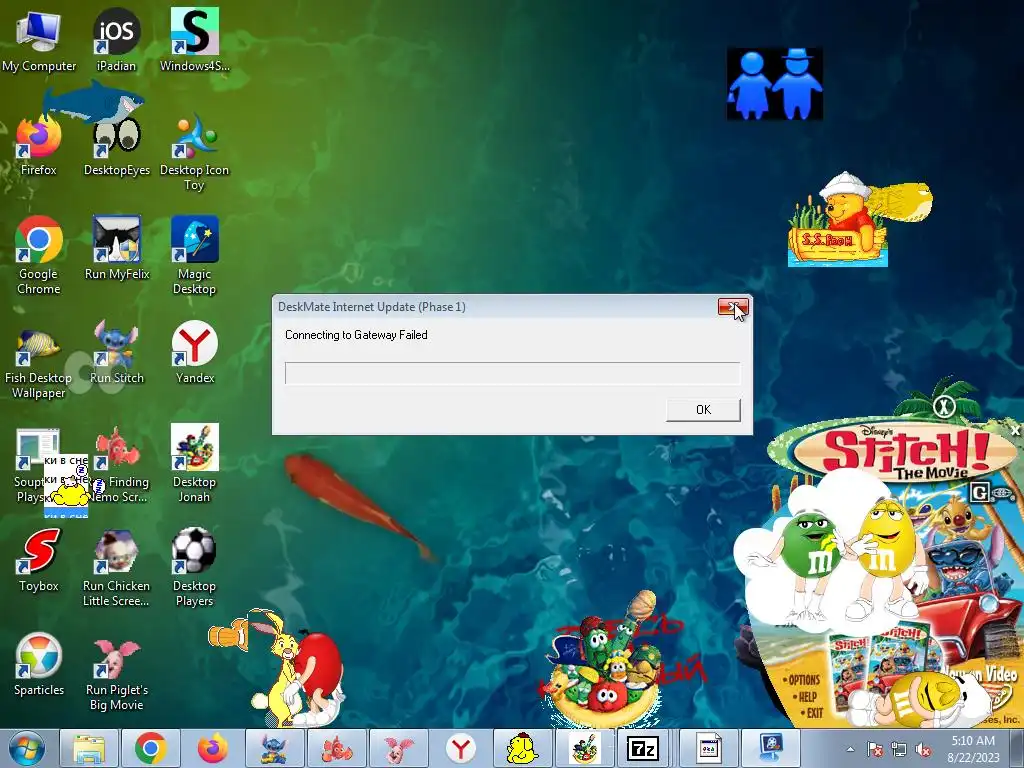Show hidden system tray icons arrow
Image resolution: width=1024 pixels, height=768 pixels.
coord(850,749)
